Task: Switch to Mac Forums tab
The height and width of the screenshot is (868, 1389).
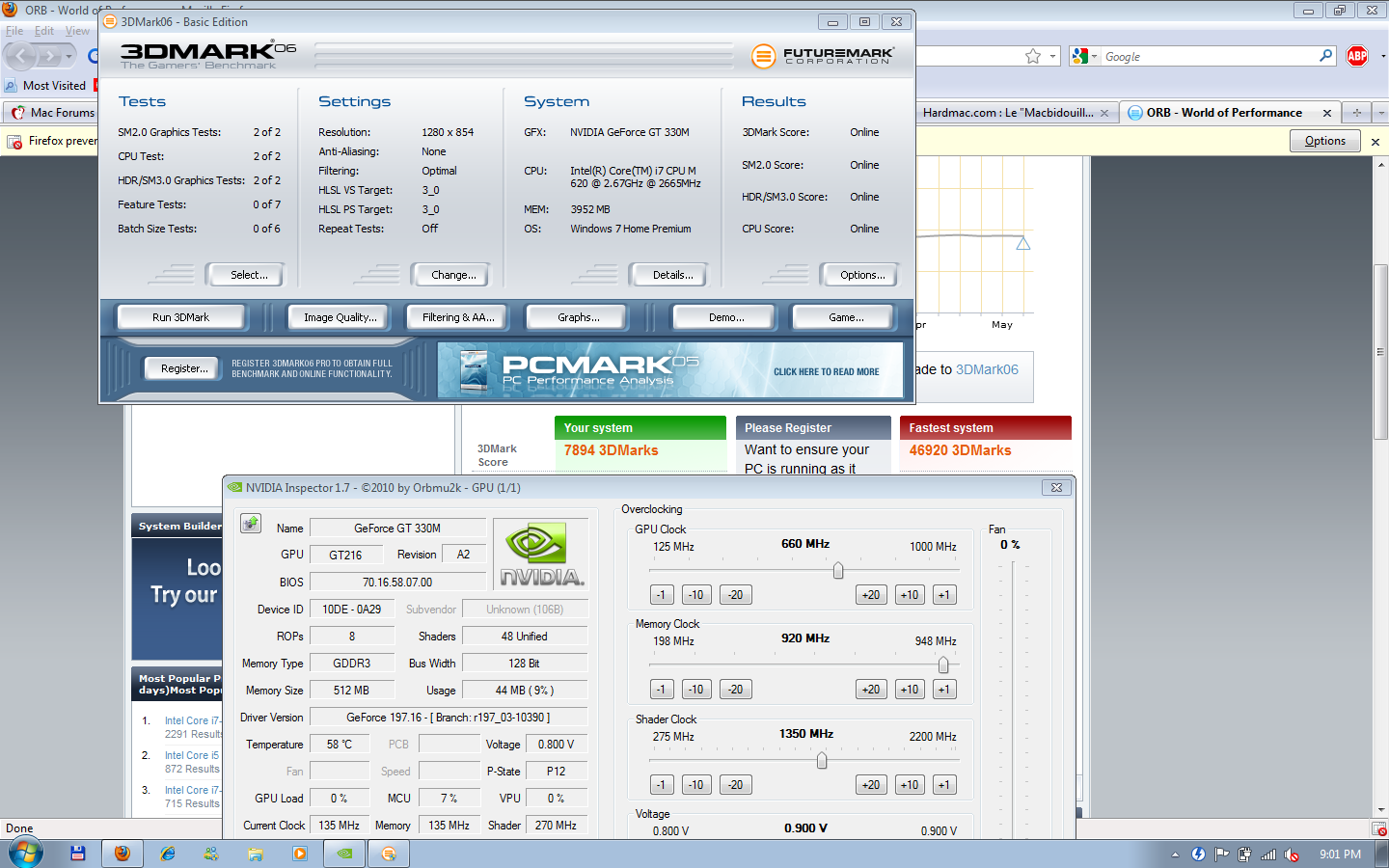Action: click(x=50, y=113)
